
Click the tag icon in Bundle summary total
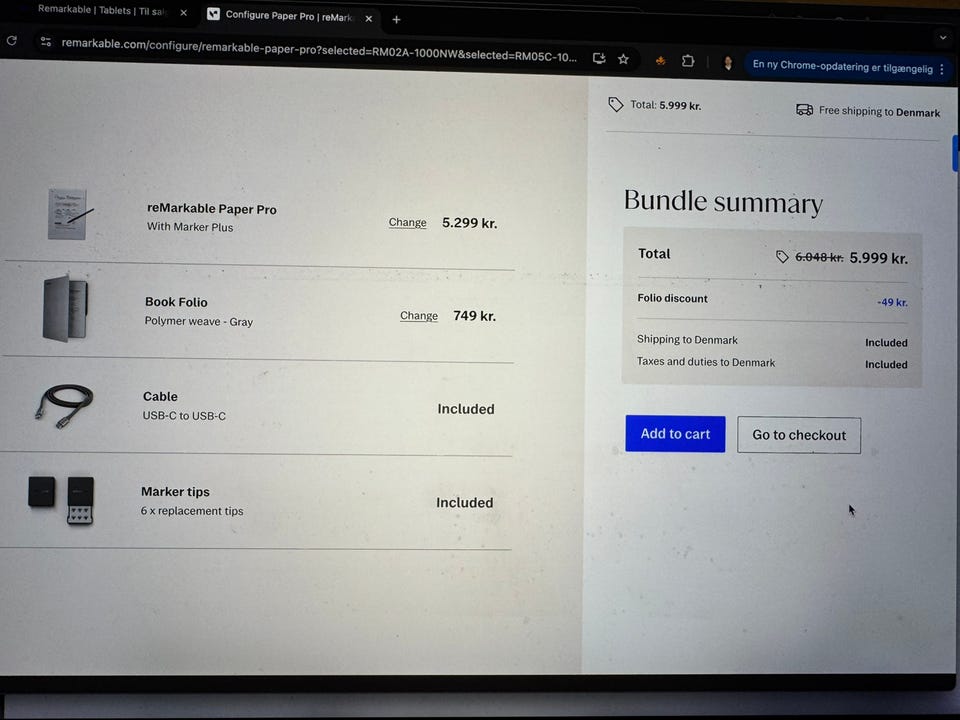[782, 256]
